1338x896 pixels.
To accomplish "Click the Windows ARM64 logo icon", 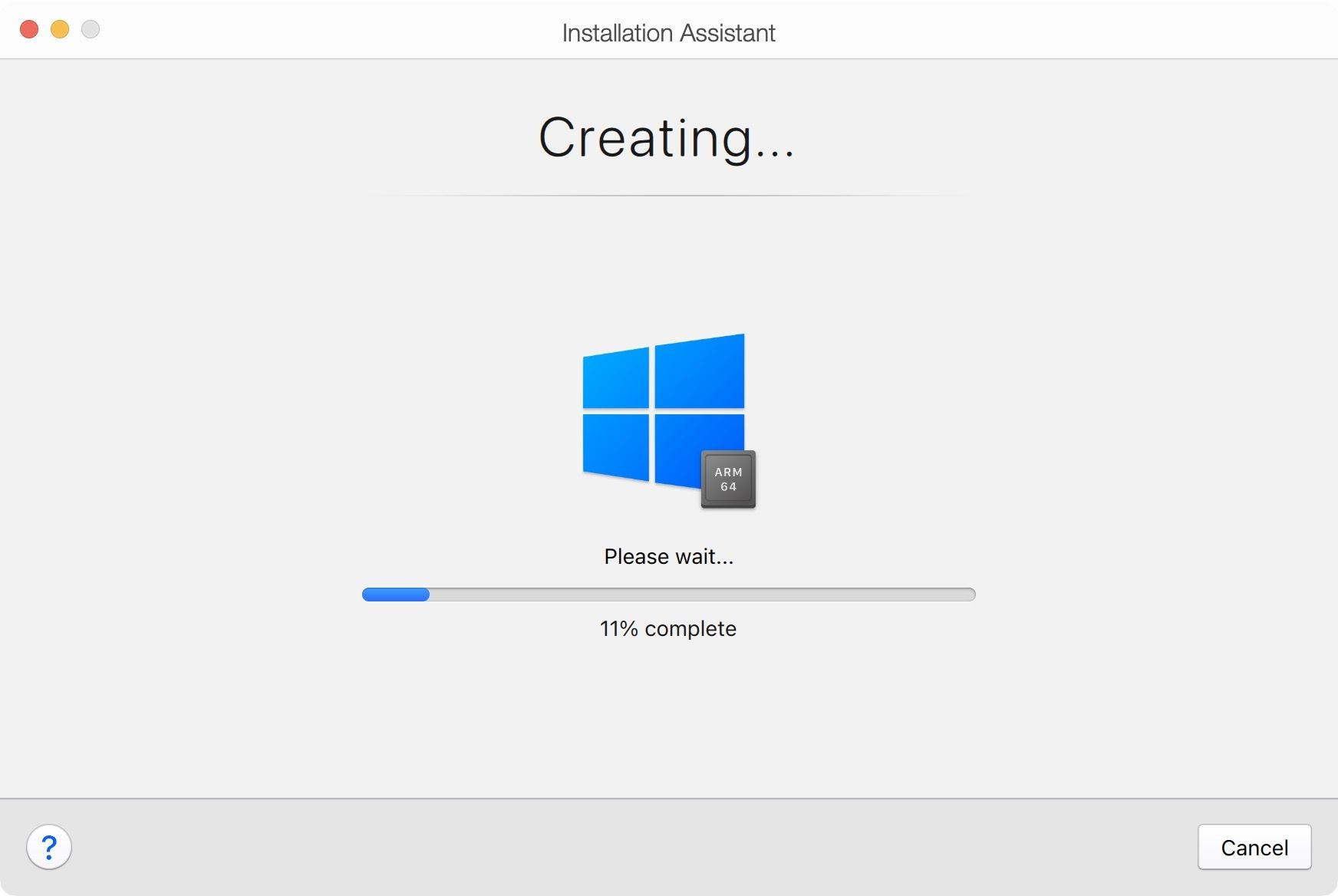I will [669, 420].
